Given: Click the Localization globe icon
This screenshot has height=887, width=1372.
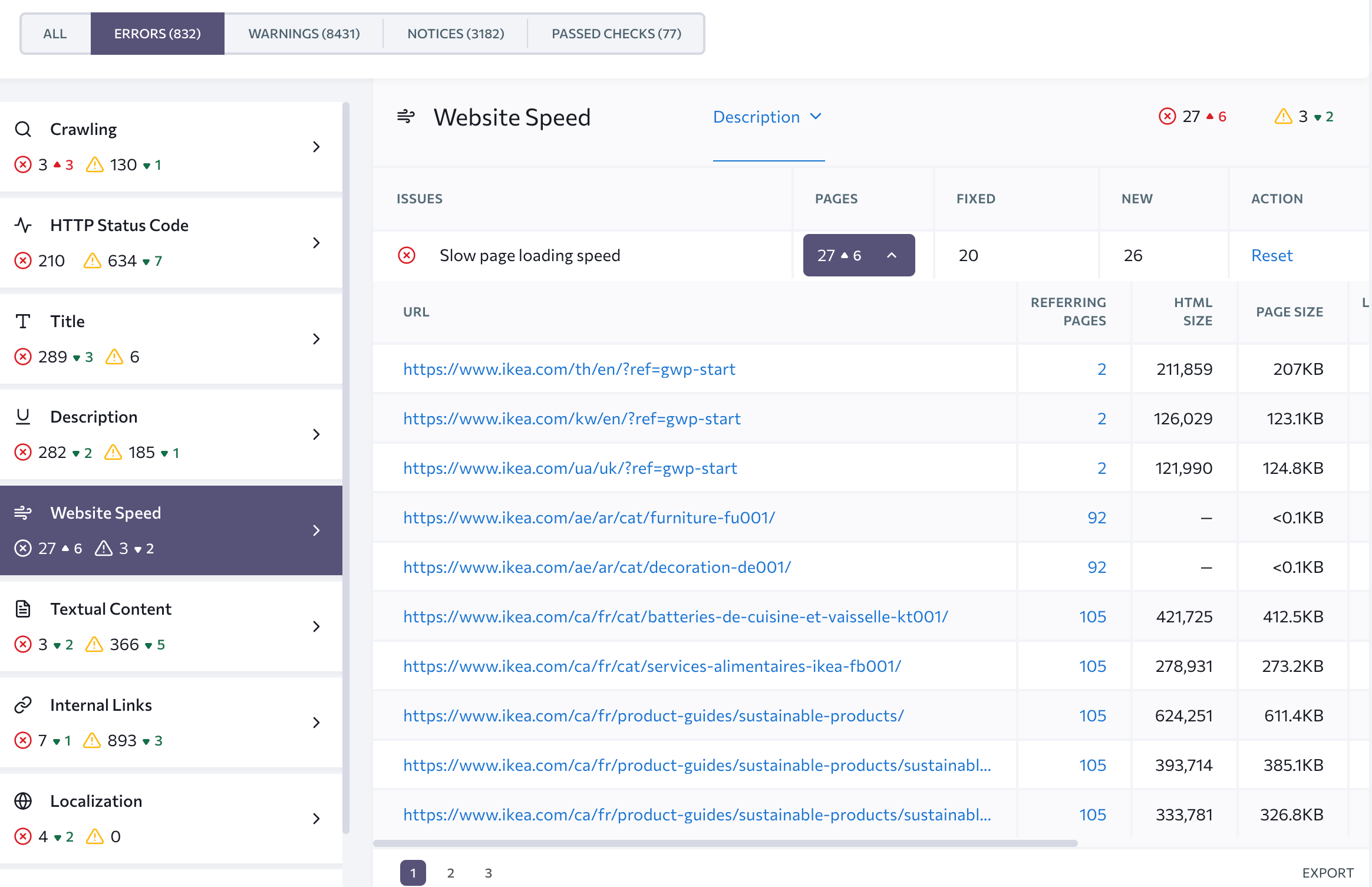Looking at the screenshot, I should click(23, 801).
